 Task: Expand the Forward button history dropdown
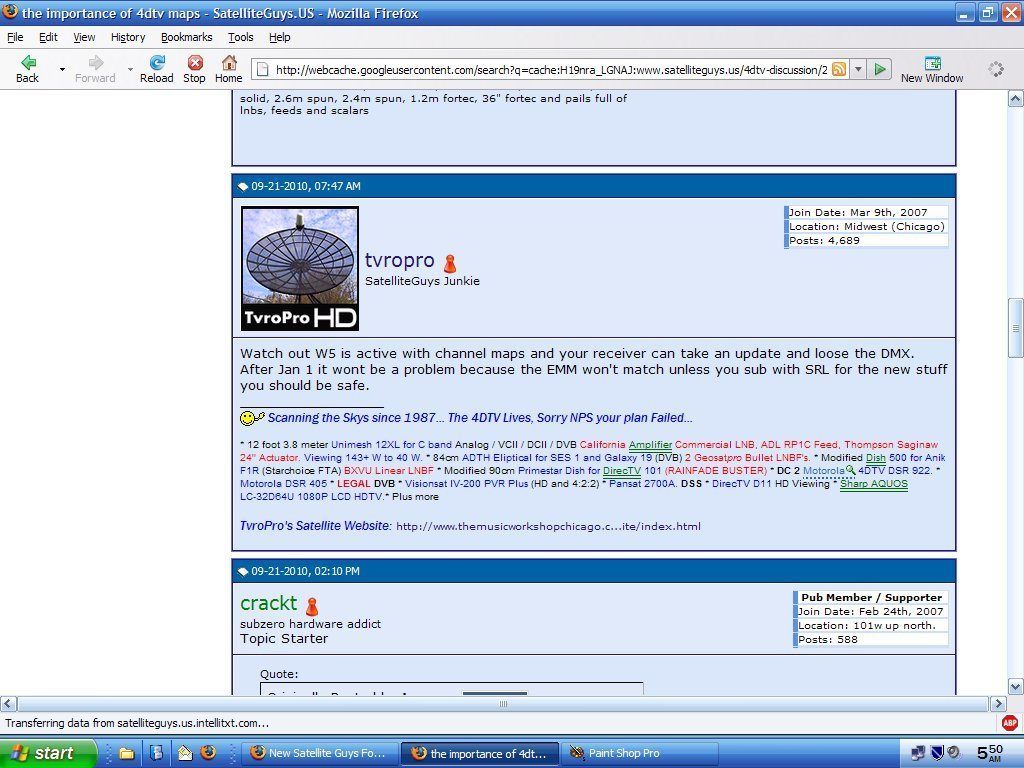coord(130,69)
